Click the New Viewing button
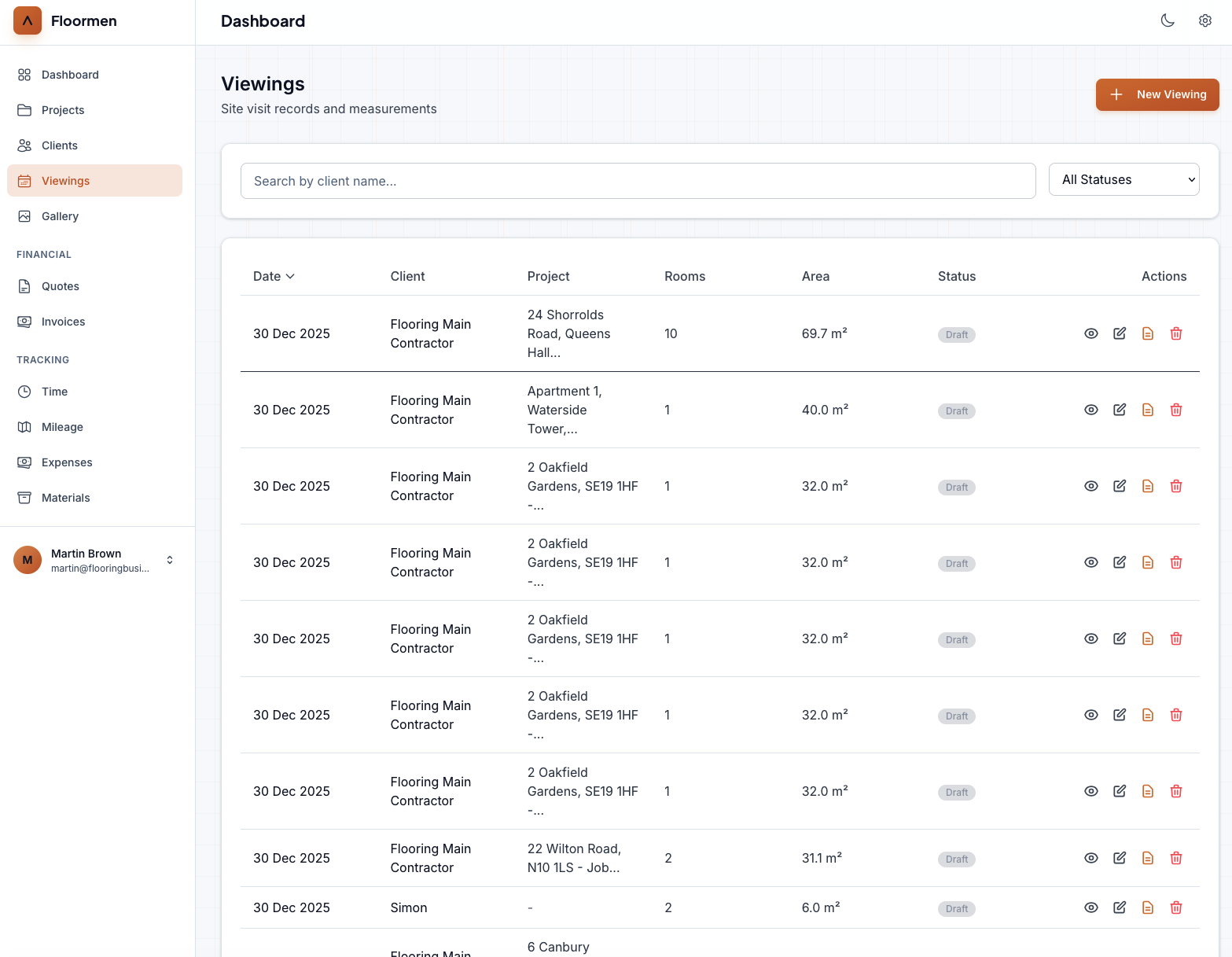This screenshot has height=957, width=1232. click(1157, 94)
